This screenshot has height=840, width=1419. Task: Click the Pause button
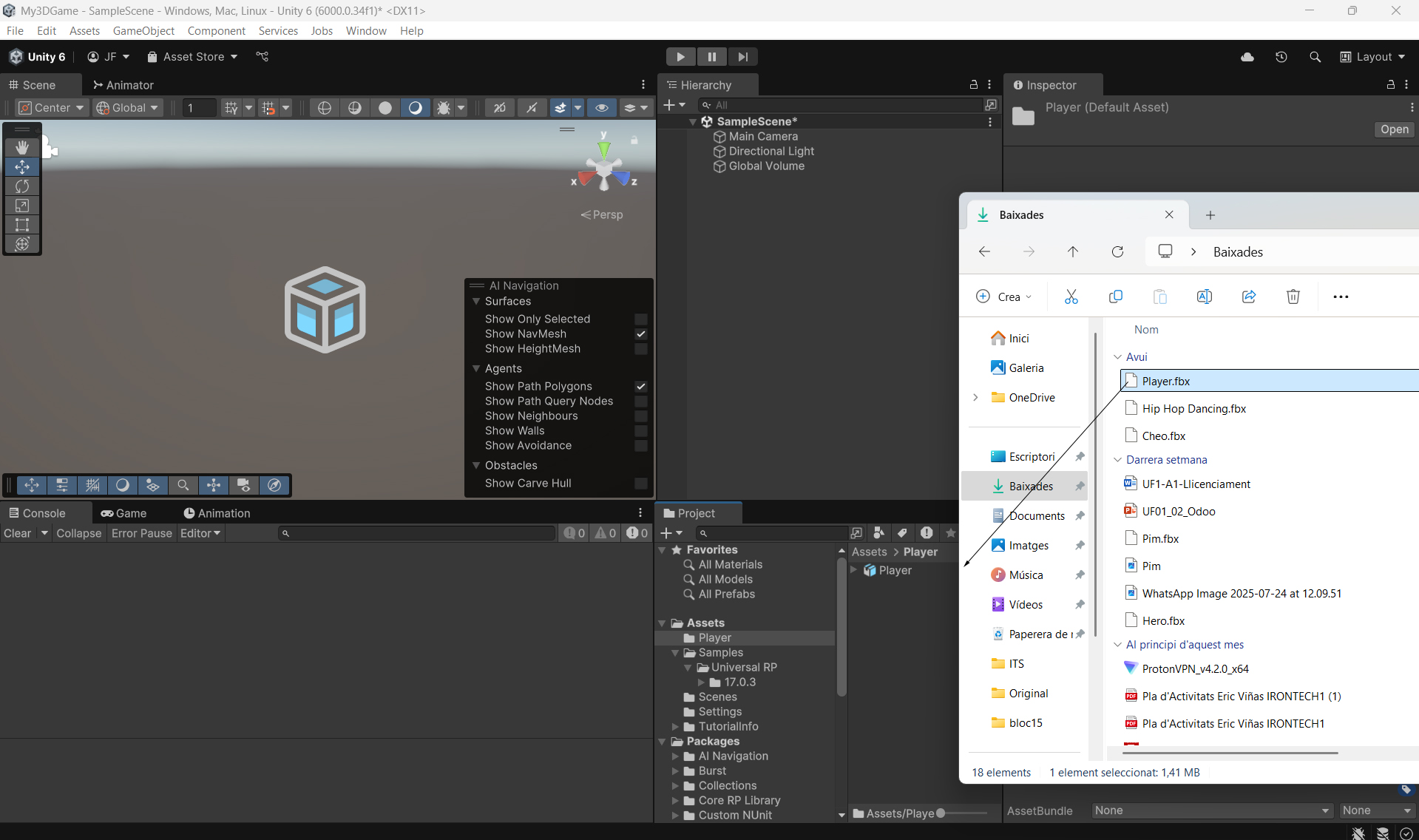(x=711, y=57)
